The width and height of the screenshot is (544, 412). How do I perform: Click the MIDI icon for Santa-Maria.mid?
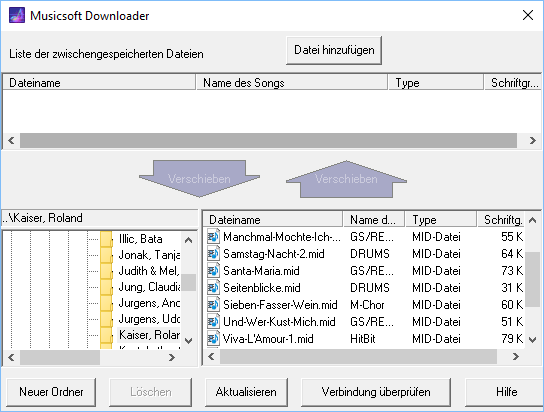[x=213, y=271]
